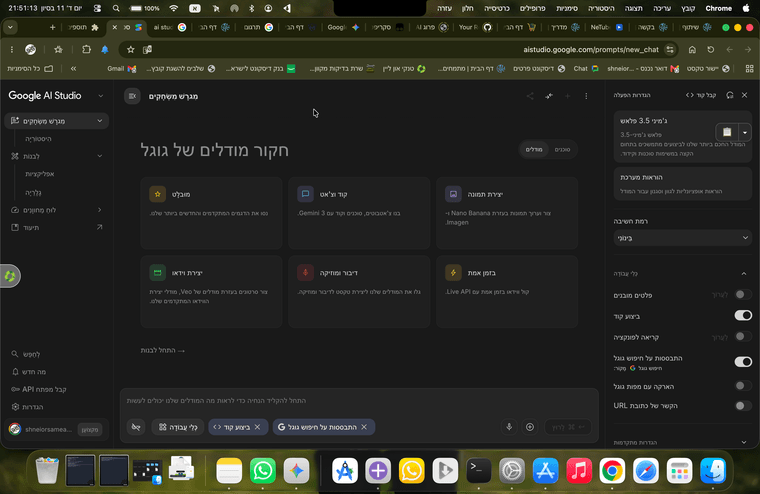The width and height of the screenshot is (760, 494).
Task: Open WhatsApp from the Dock
Action: pyautogui.click(x=263, y=471)
